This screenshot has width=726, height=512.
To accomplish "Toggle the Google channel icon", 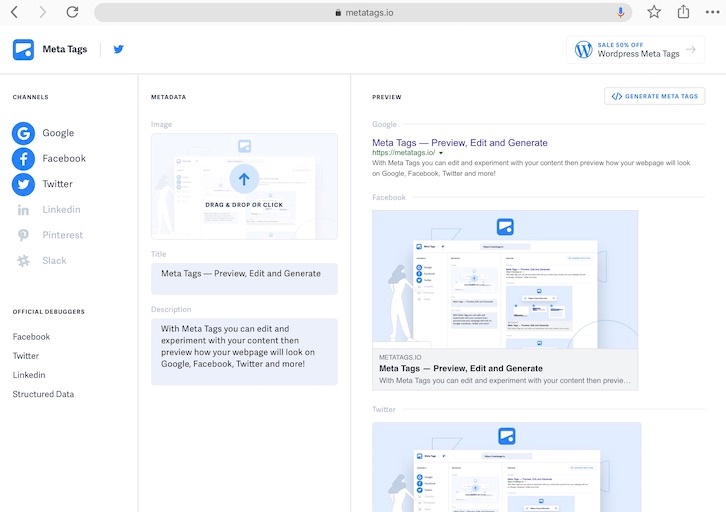I will [x=23, y=133].
